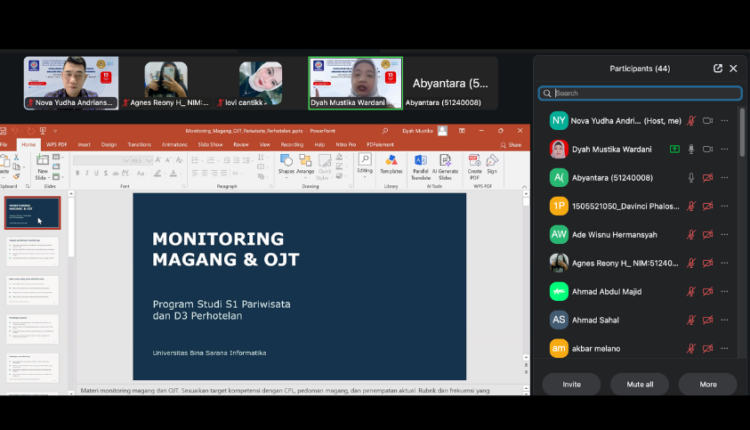Open the Design ribbon tab
This screenshot has height=430, width=750.
(109, 144)
